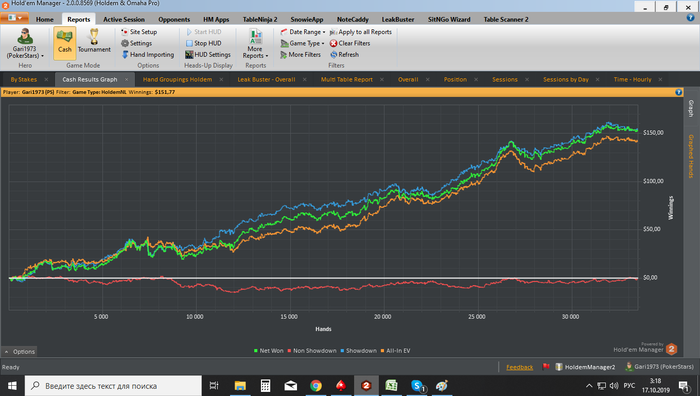Apply filters to all Reports
The width and height of the screenshot is (700, 396).
point(361,32)
